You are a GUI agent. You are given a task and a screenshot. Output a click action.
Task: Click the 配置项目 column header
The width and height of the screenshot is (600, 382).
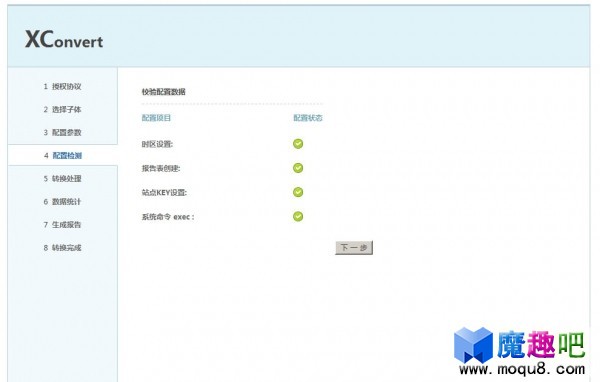coord(156,118)
